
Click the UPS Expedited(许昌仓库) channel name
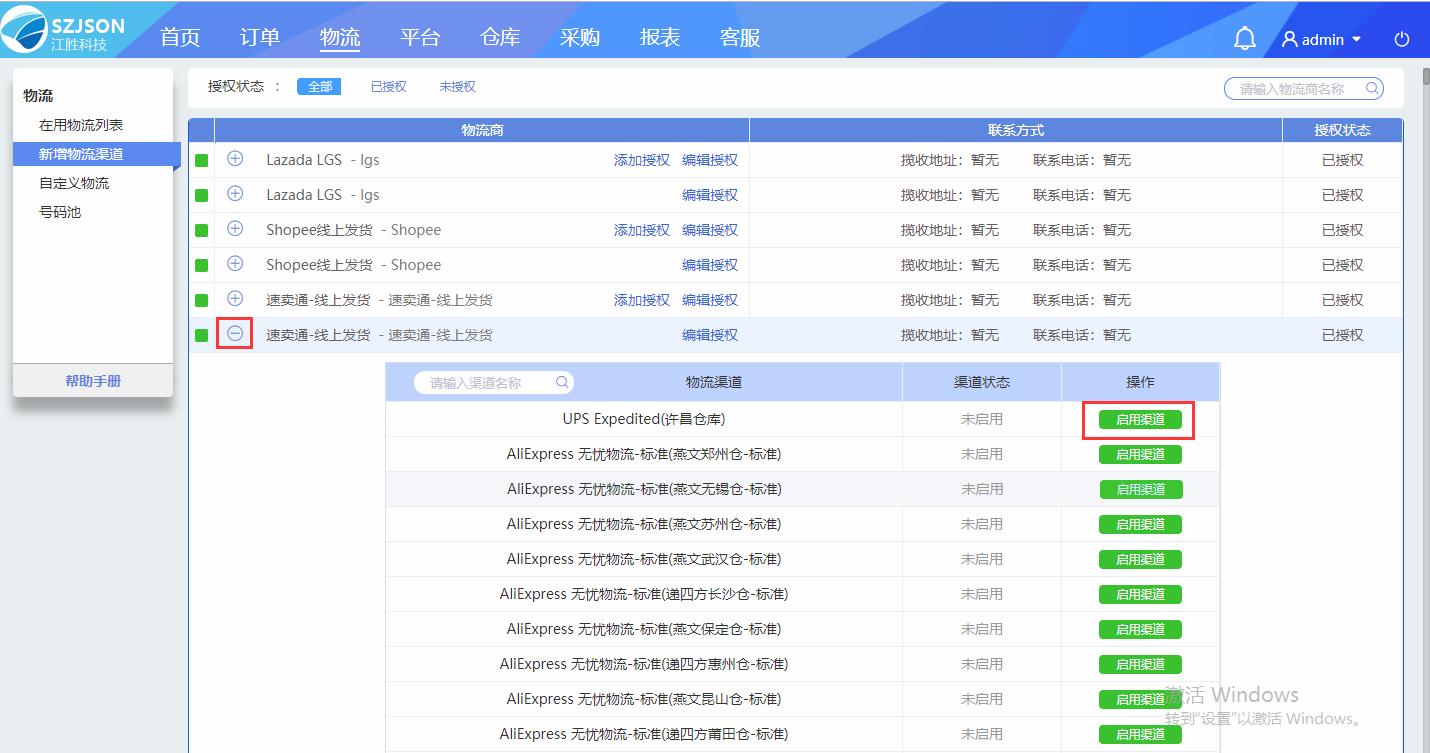(x=644, y=419)
